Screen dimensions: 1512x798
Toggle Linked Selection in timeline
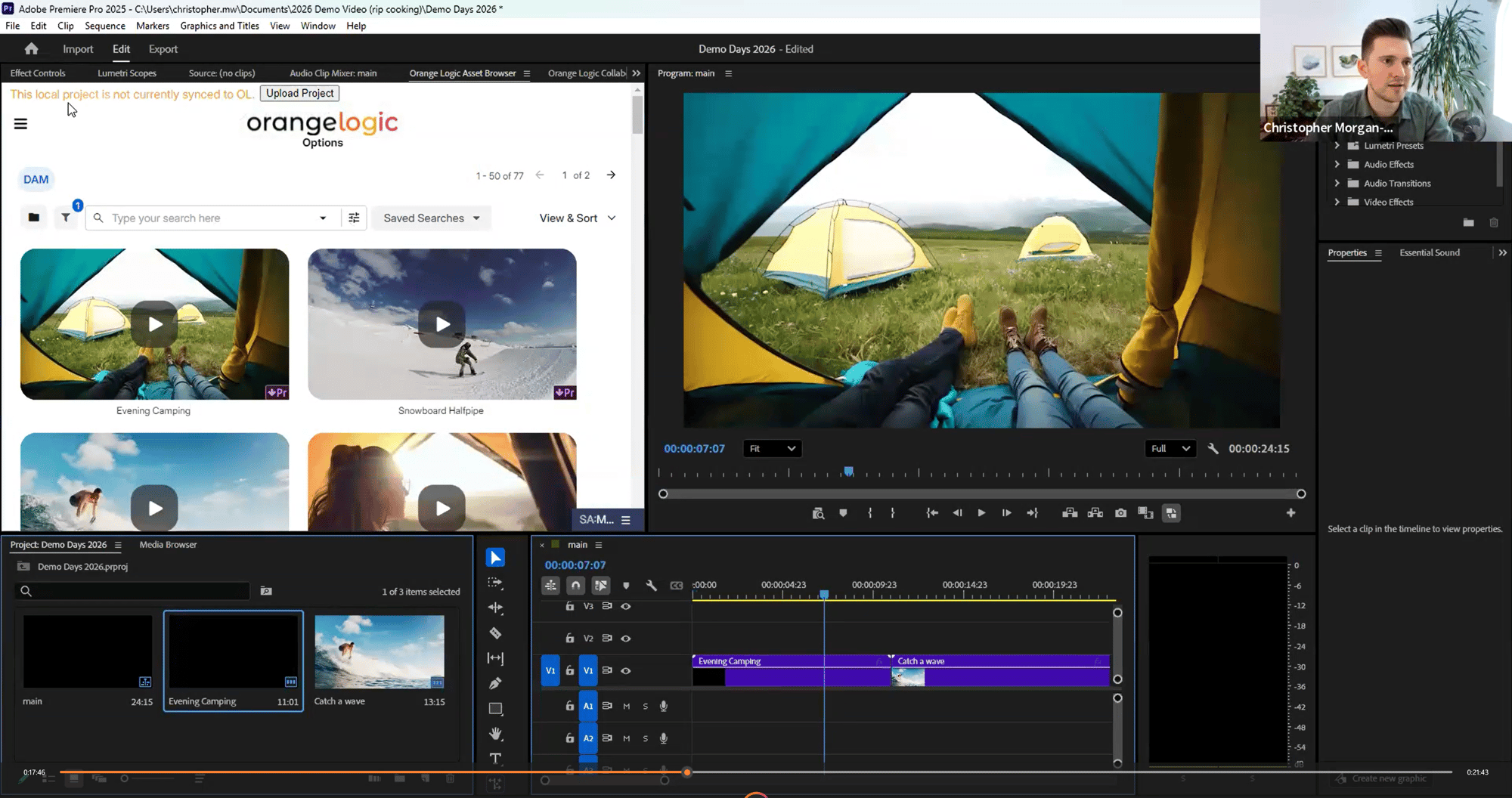point(601,586)
